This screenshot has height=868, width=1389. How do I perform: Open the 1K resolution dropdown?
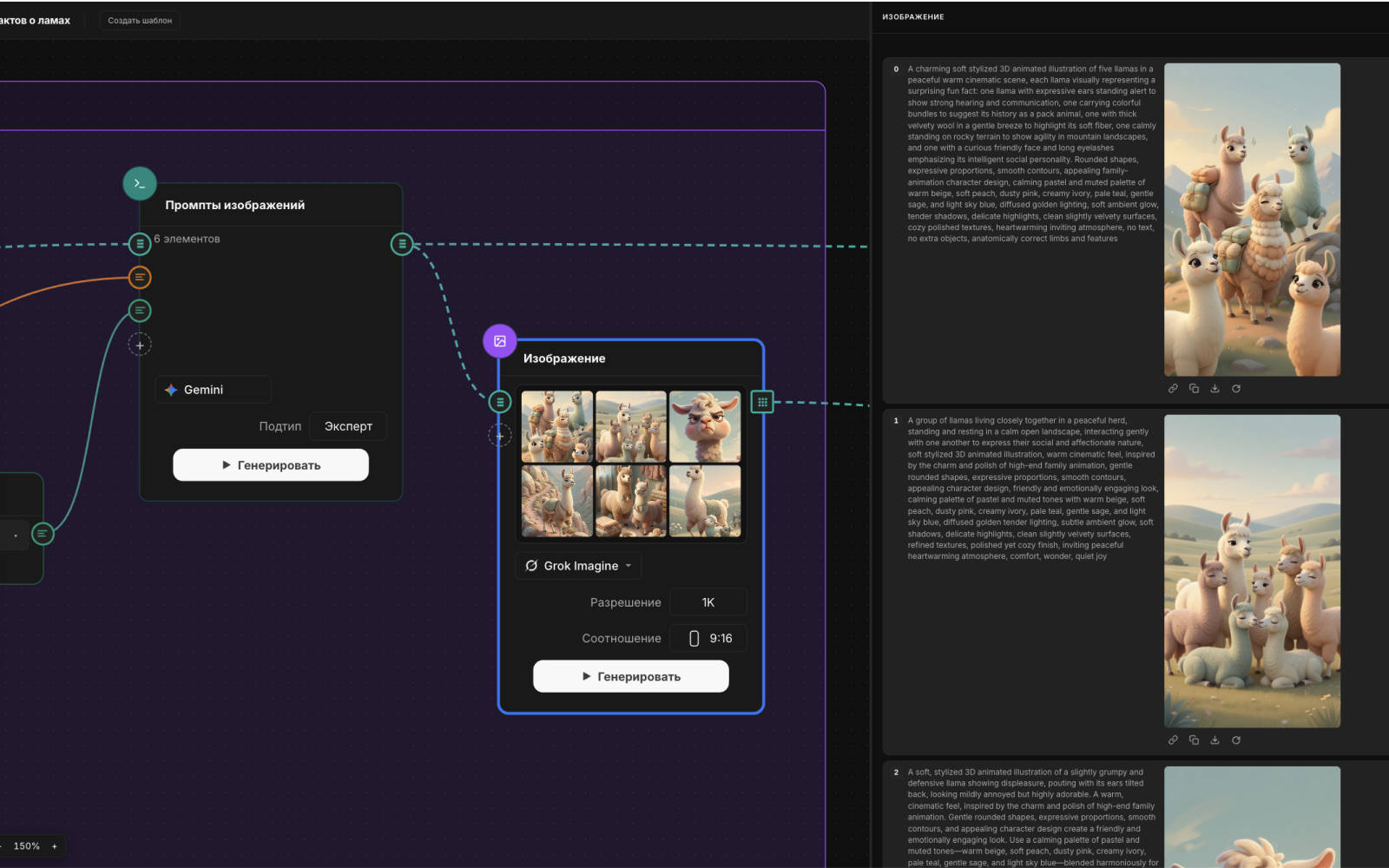708,602
